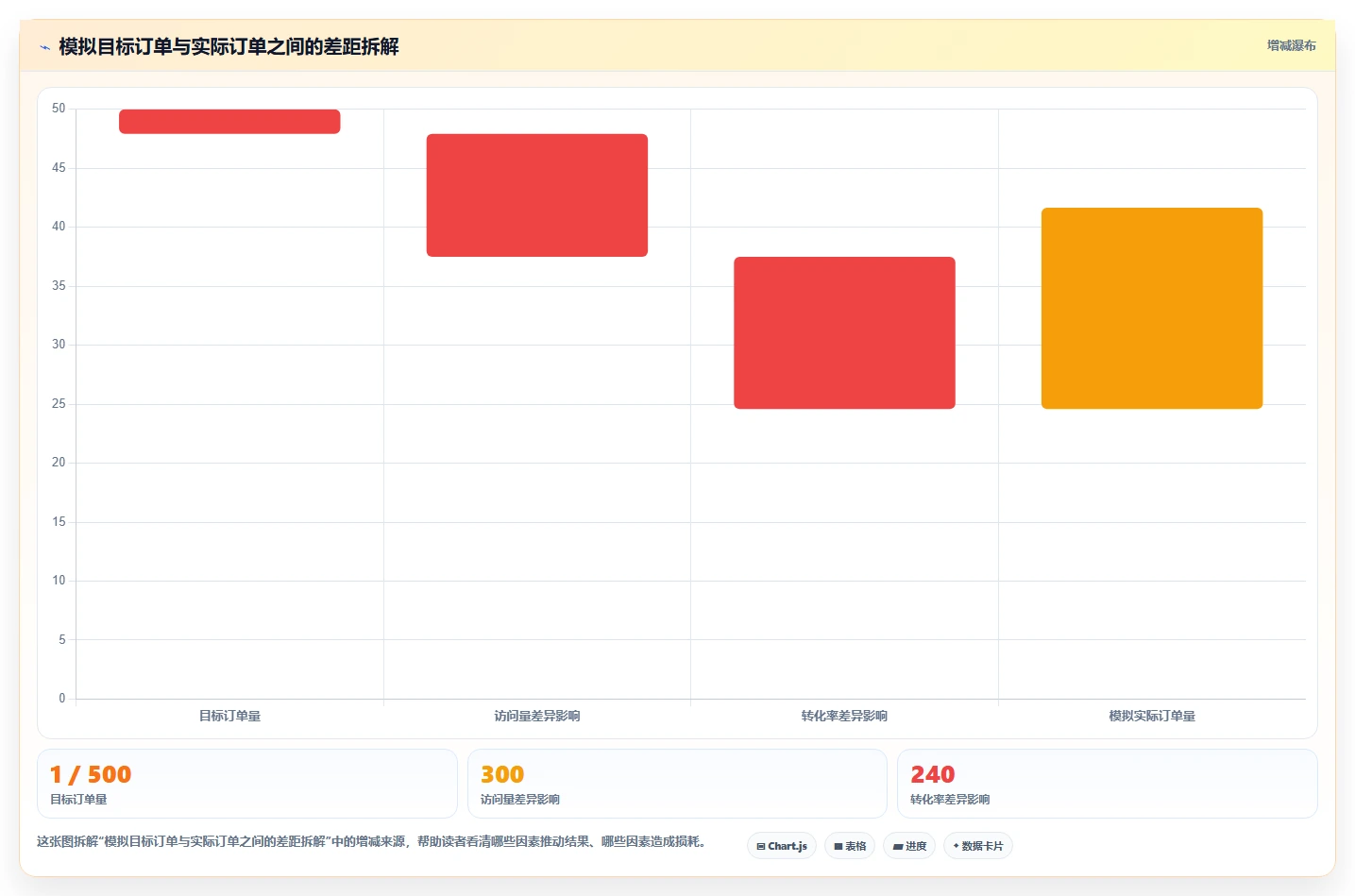
Task: Select the red 访问量差异影响 waterfall bar
Action: point(537,195)
